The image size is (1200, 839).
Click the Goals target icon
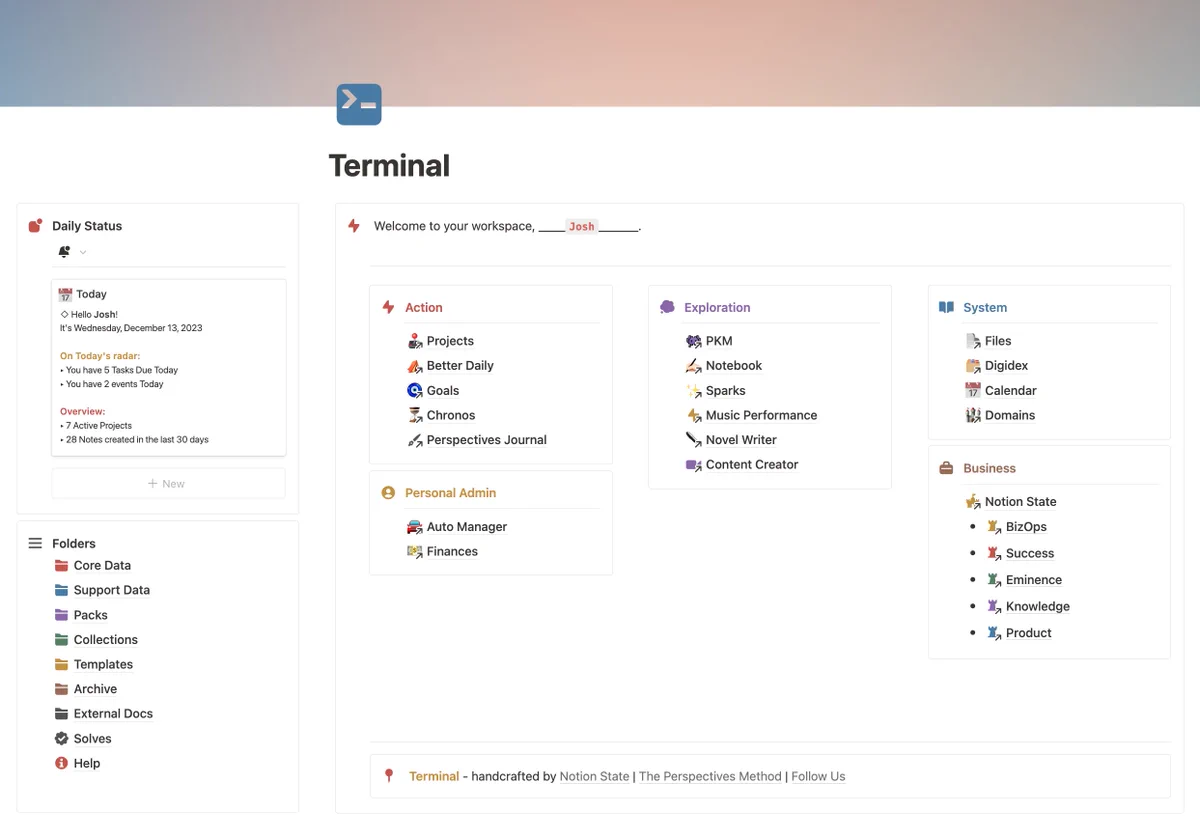(415, 391)
